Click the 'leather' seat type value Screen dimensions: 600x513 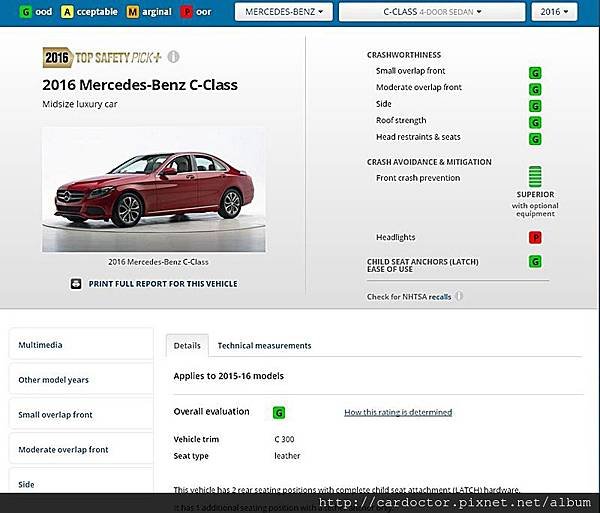click(x=287, y=456)
